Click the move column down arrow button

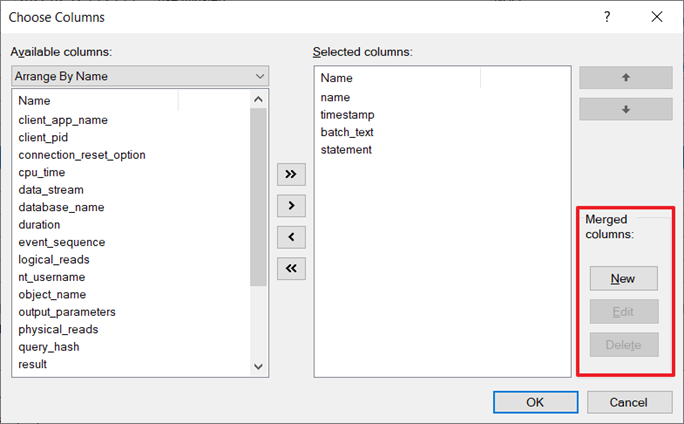625,109
